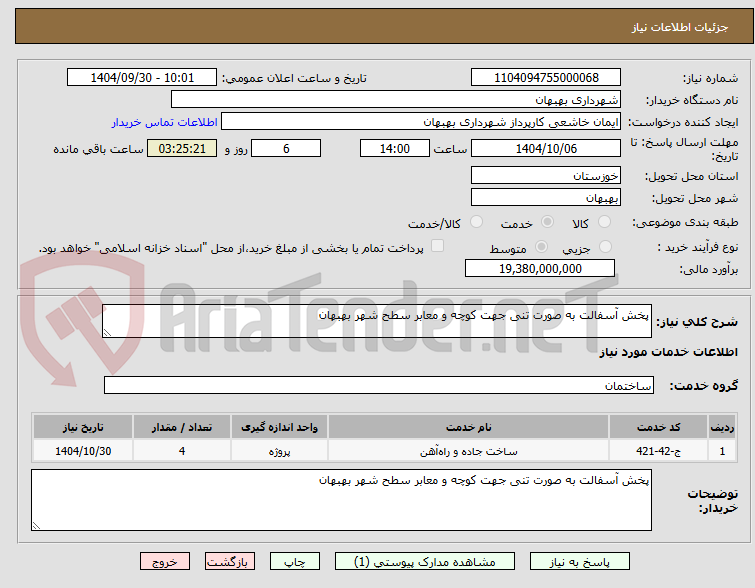Viewport: 755px width, 588px height.
Task: Click the کد خدمت column header
Action: [x=658, y=427]
